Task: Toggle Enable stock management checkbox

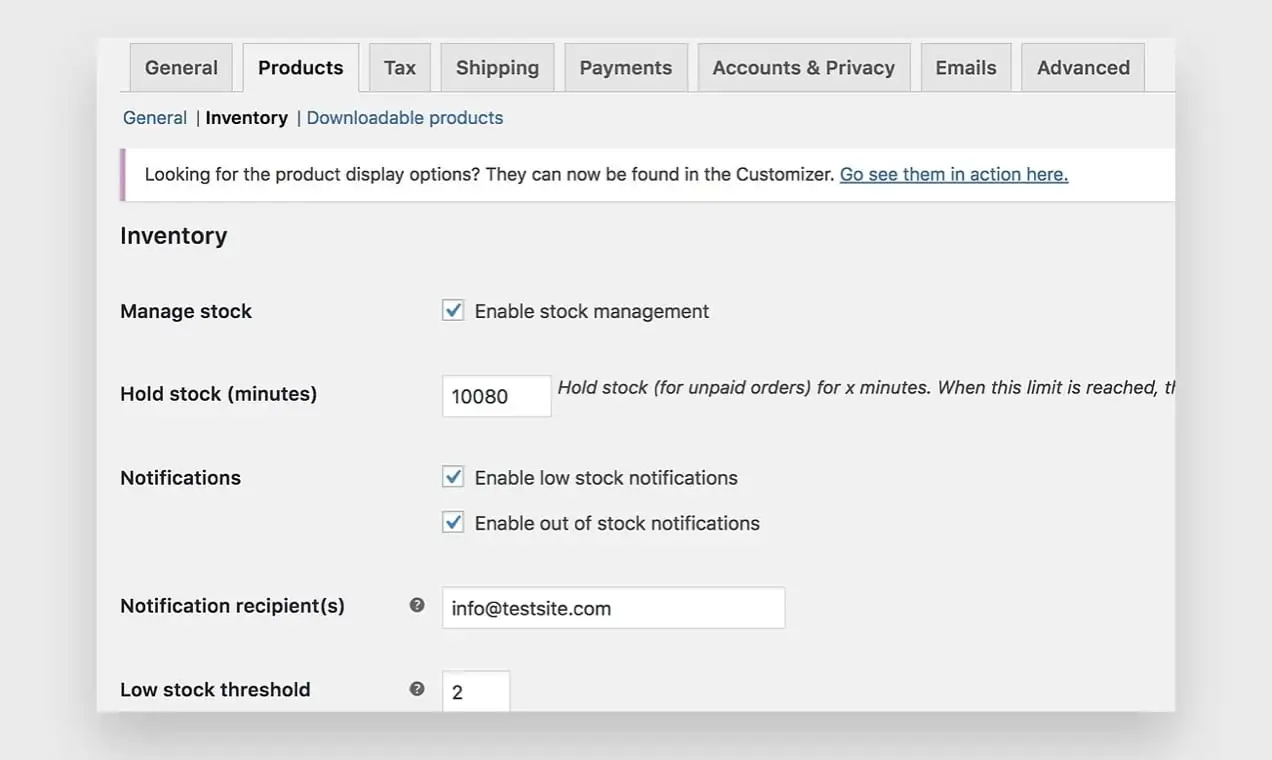Action: [x=453, y=311]
